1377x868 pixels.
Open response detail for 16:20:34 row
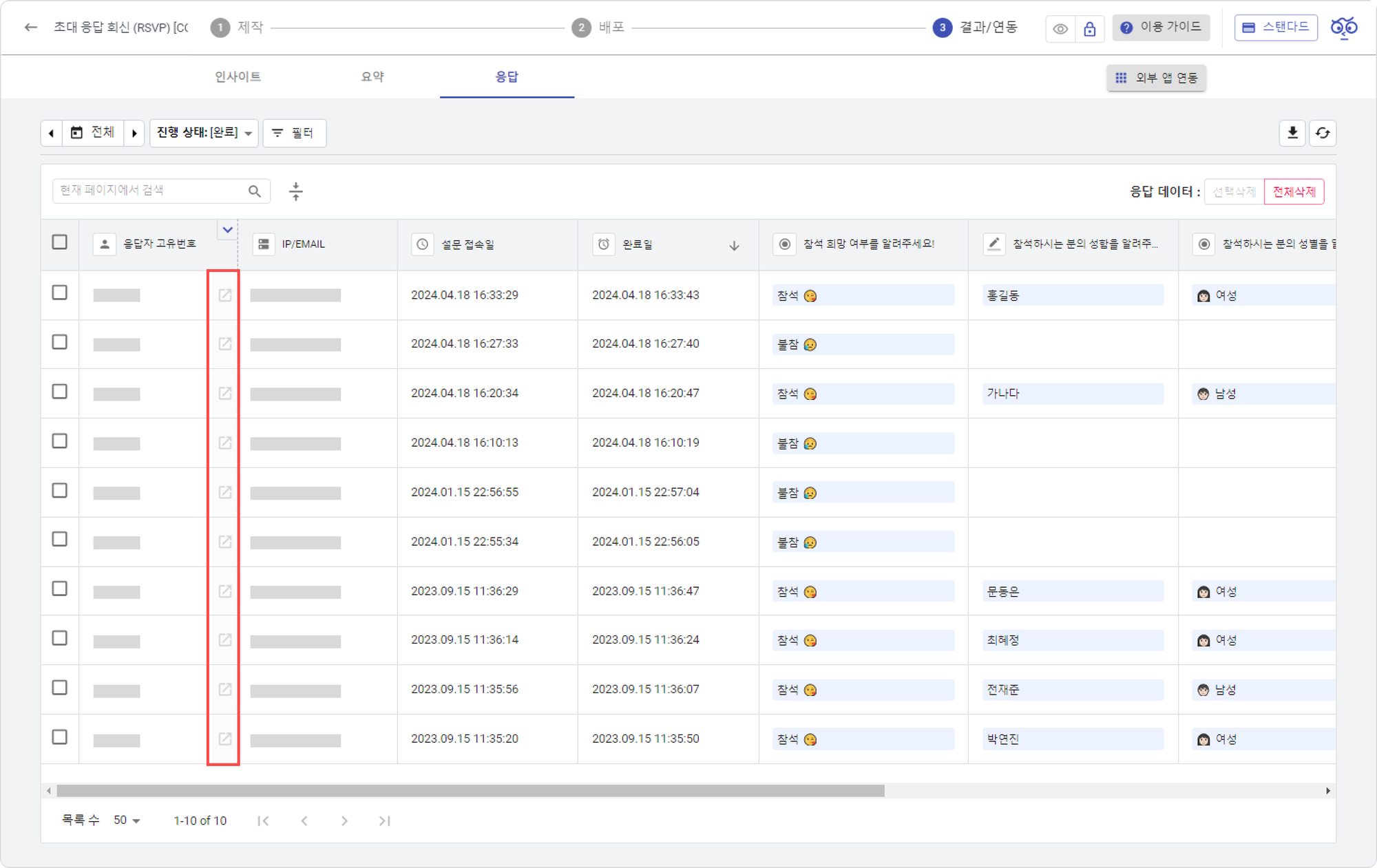(225, 393)
